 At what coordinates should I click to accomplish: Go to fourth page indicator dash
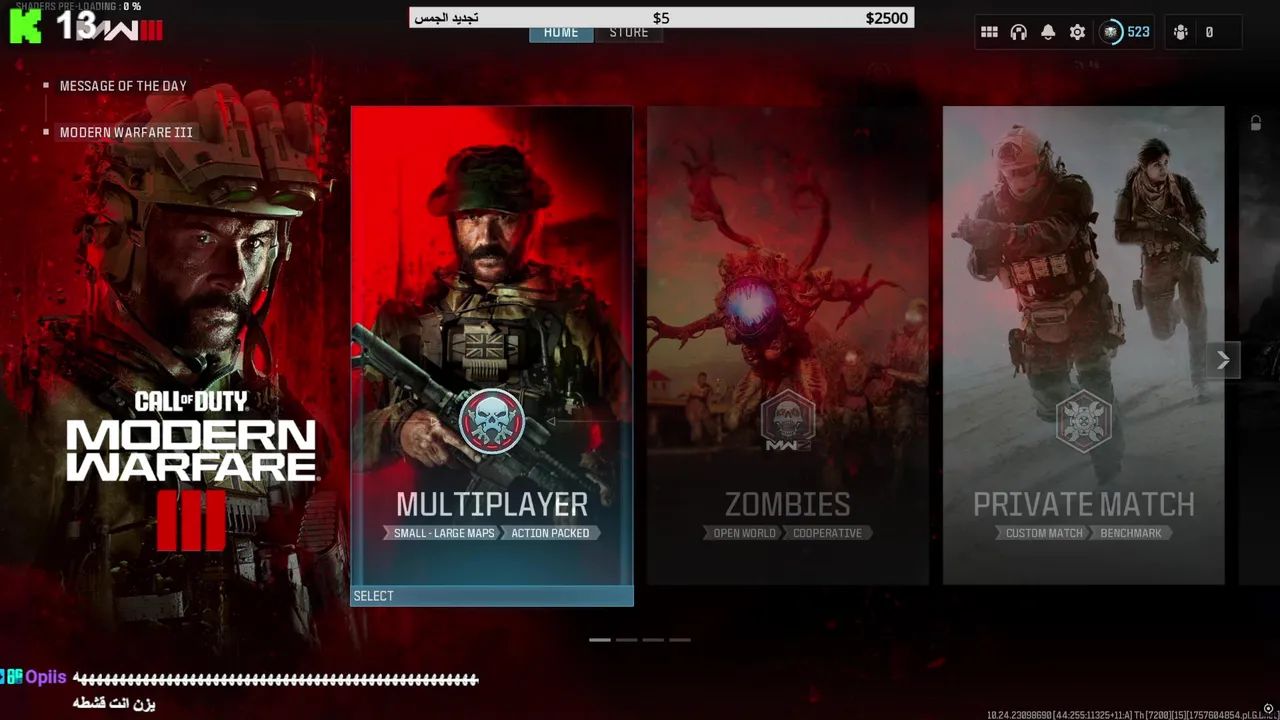680,639
